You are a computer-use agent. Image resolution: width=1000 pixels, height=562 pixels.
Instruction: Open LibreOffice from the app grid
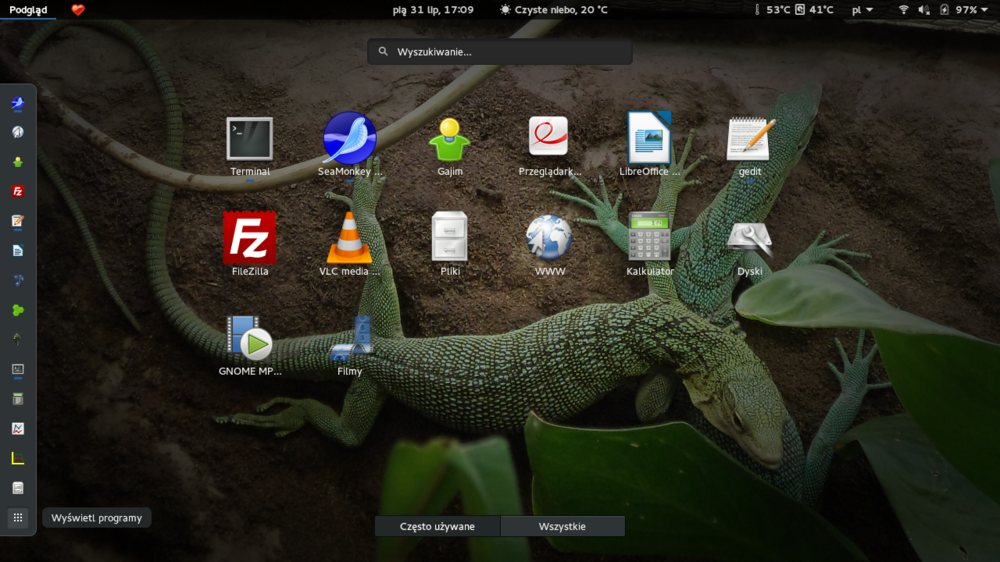click(649, 140)
